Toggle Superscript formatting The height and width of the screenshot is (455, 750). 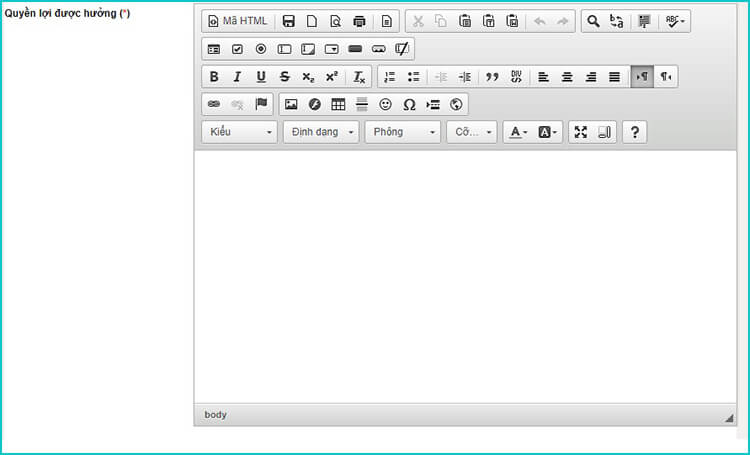[x=331, y=77]
